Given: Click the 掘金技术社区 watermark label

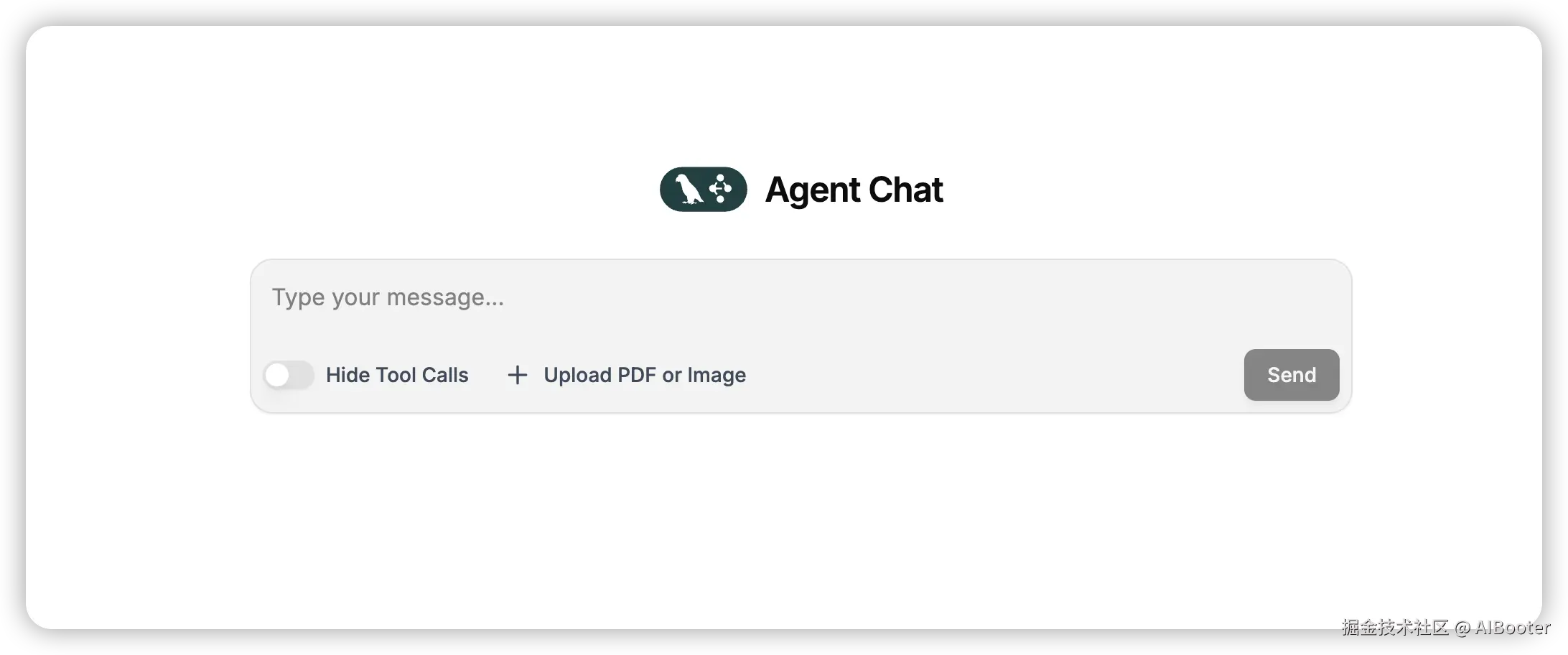Looking at the screenshot, I should pyautogui.click(x=1395, y=628).
